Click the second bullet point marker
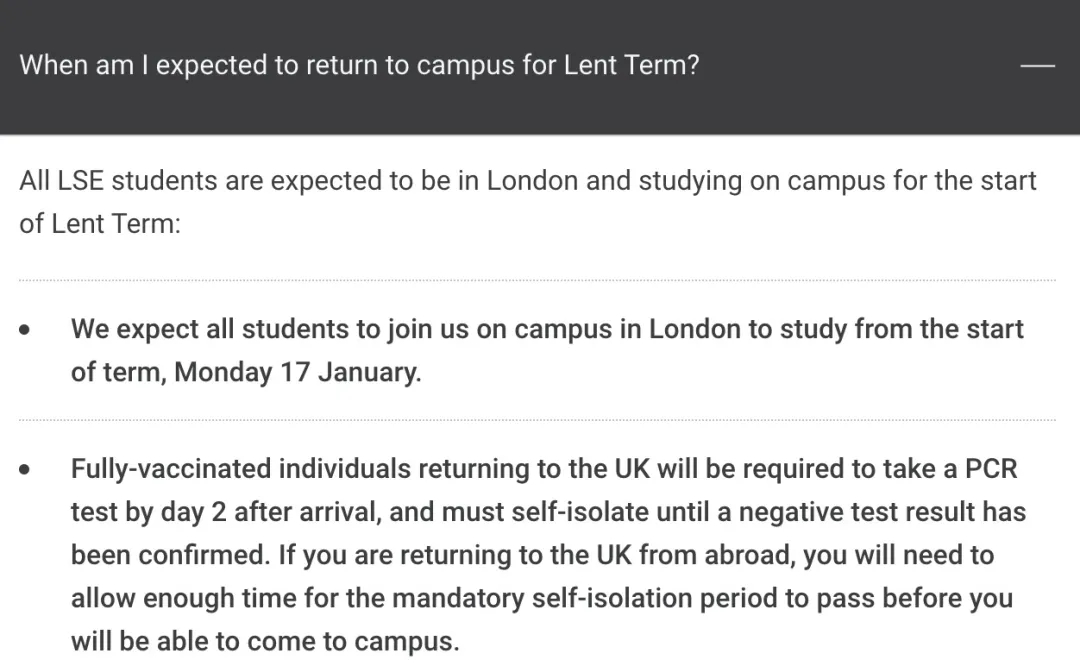Image resolution: width=1080 pixels, height=666 pixels. [x=25, y=470]
